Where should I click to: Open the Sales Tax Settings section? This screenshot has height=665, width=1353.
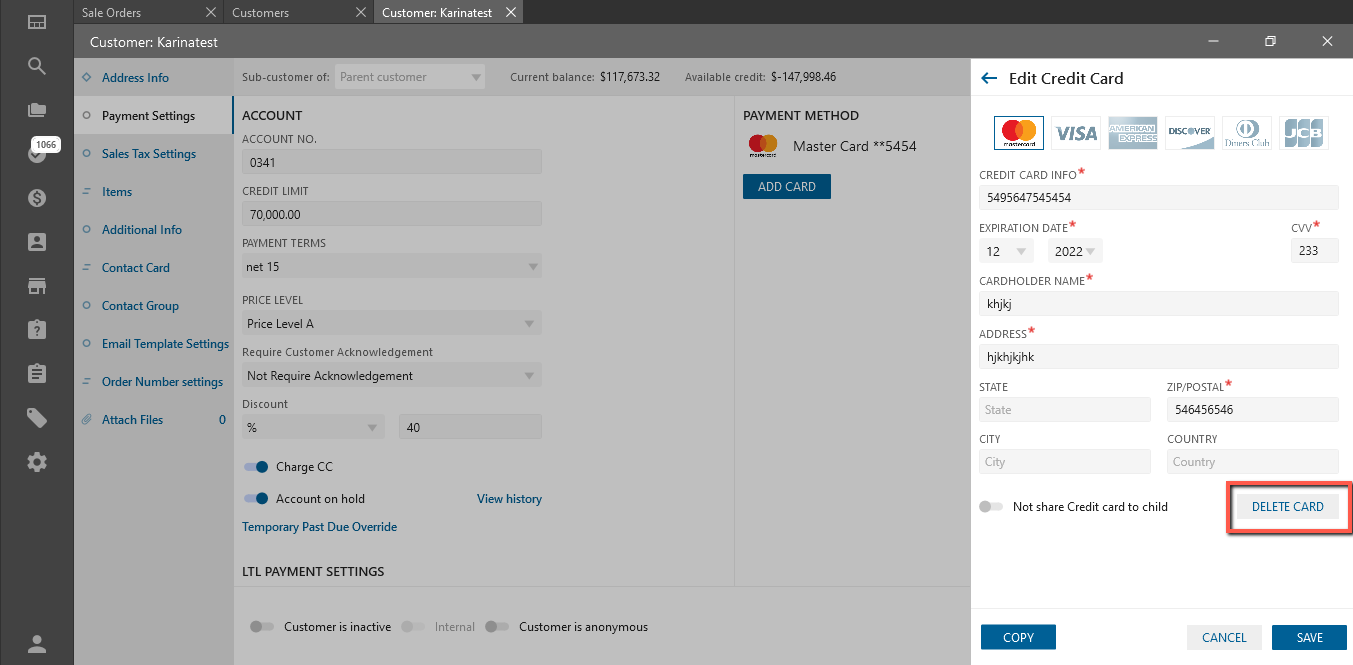(x=149, y=154)
